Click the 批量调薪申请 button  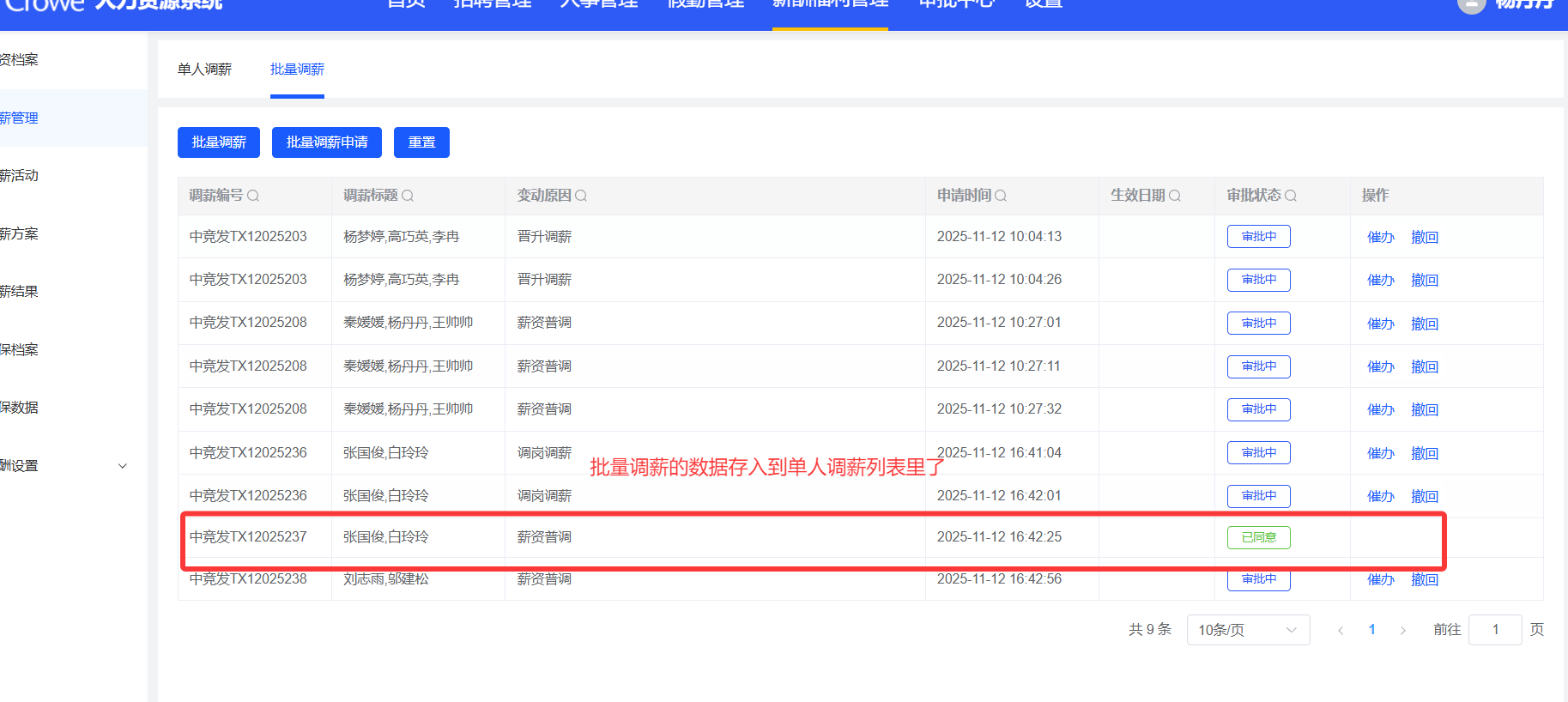click(327, 142)
